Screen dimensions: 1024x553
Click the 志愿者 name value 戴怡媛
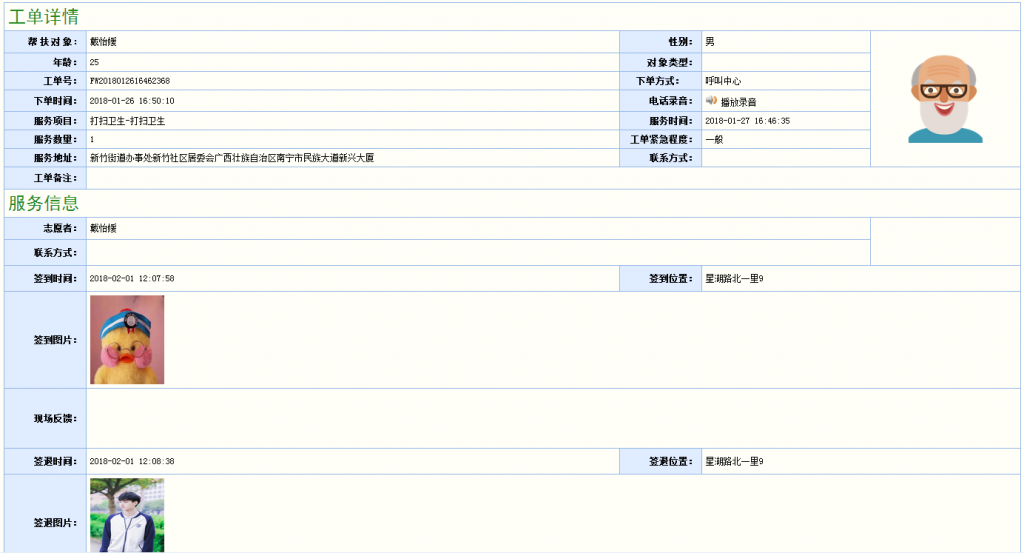click(104, 229)
